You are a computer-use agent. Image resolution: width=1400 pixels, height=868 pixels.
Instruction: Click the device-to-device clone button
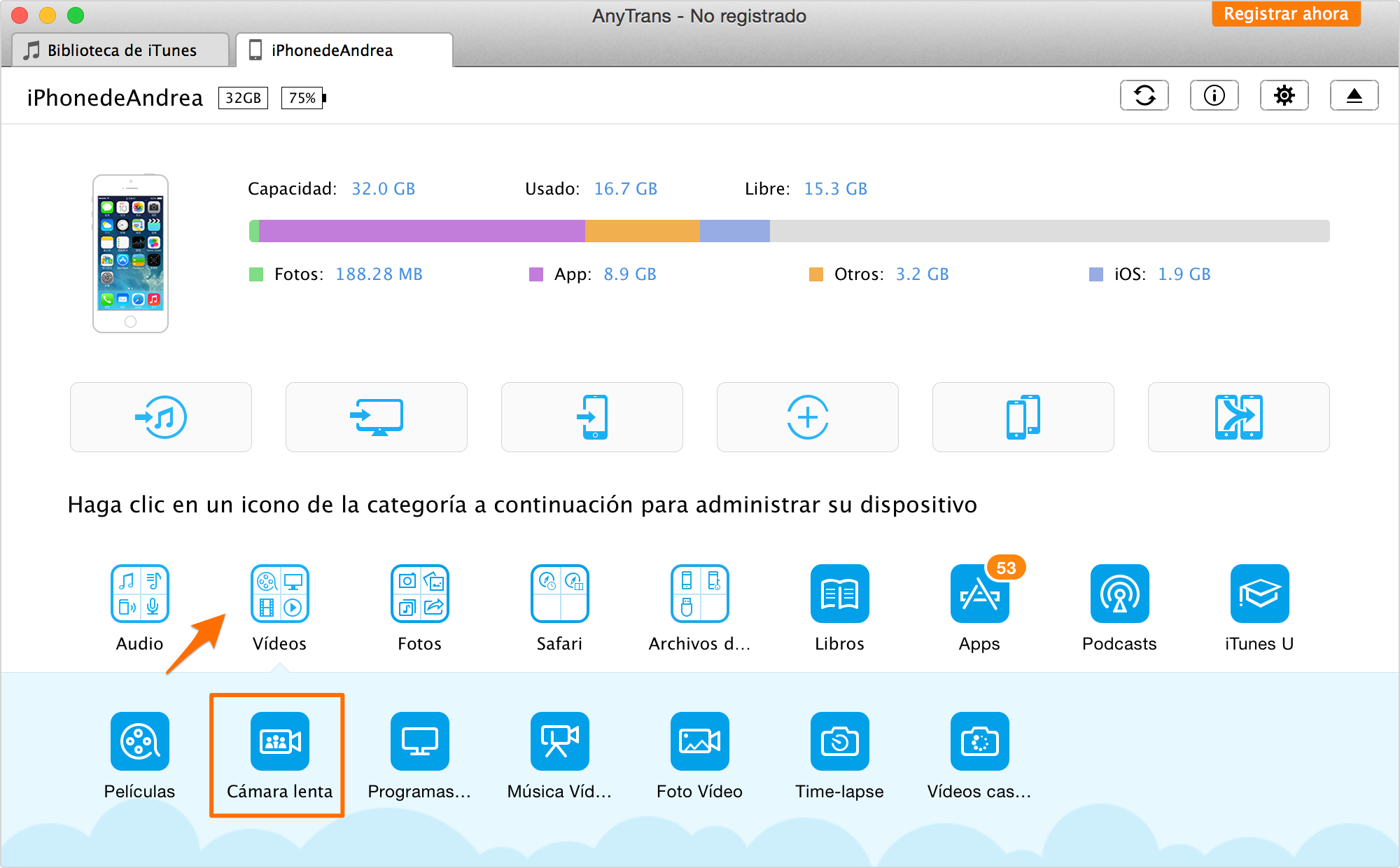1023,417
